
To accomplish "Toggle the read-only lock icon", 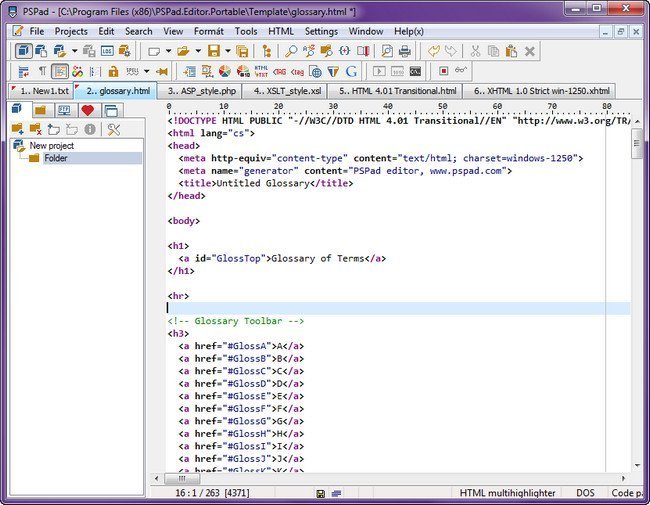I will point(113,71).
